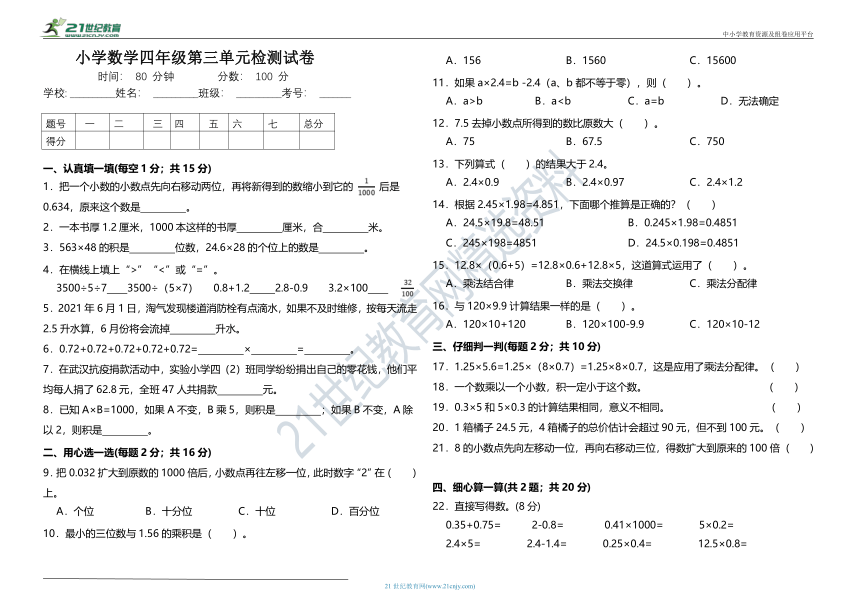Click the "得分" cell in the score table

(x=59, y=141)
